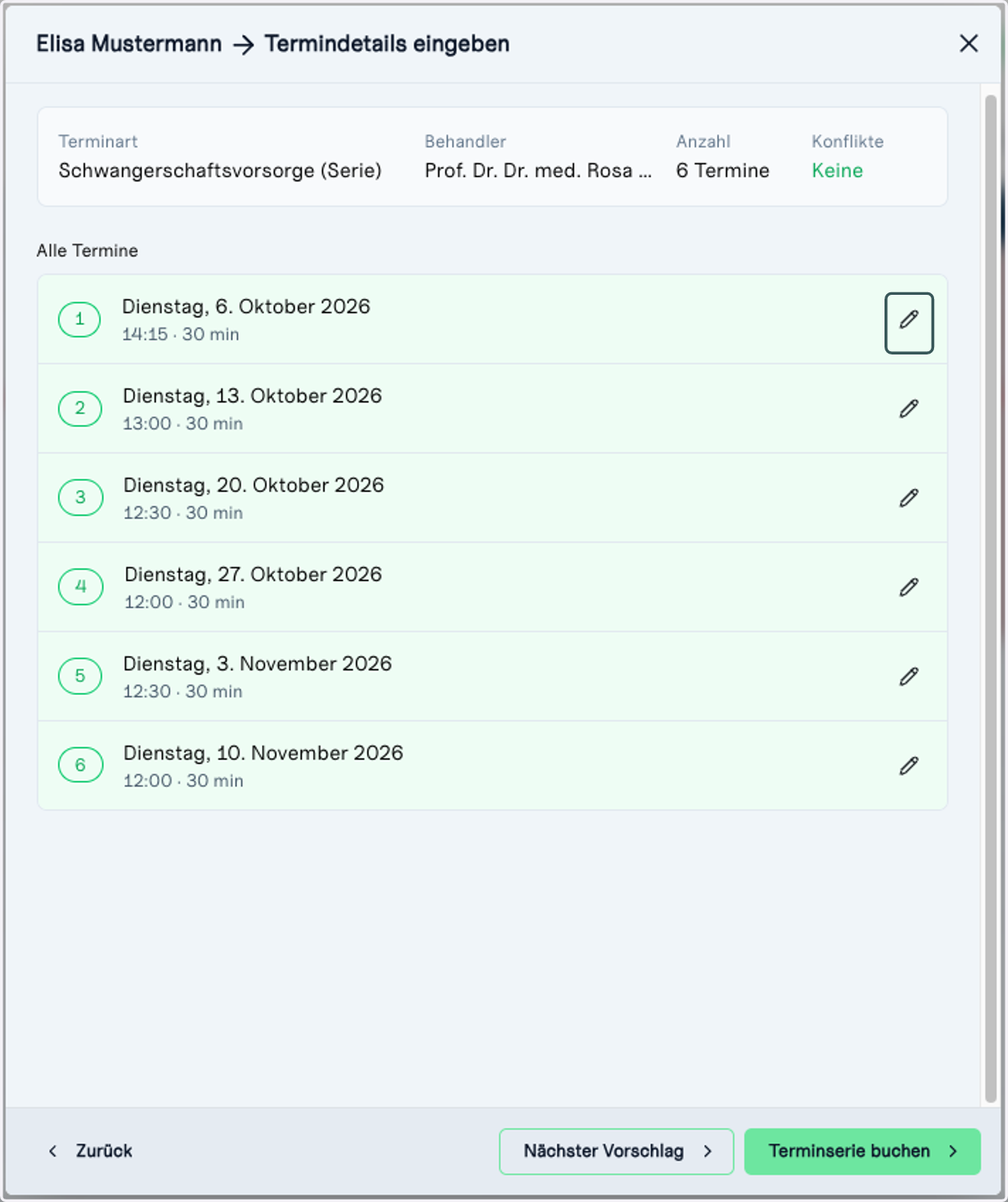
Task: Request the Nächster Vorschlag
Action: 617,1152
